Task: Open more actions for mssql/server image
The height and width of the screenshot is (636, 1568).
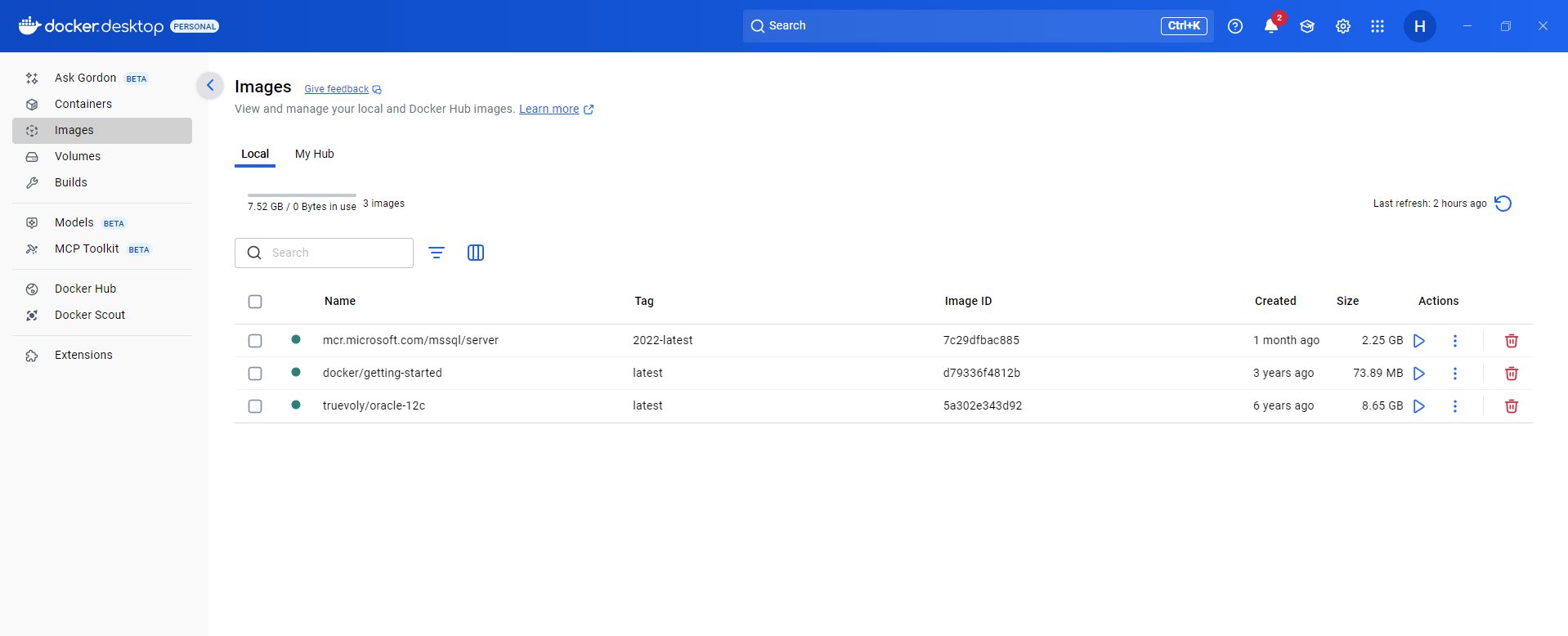Action: click(x=1455, y=341)
